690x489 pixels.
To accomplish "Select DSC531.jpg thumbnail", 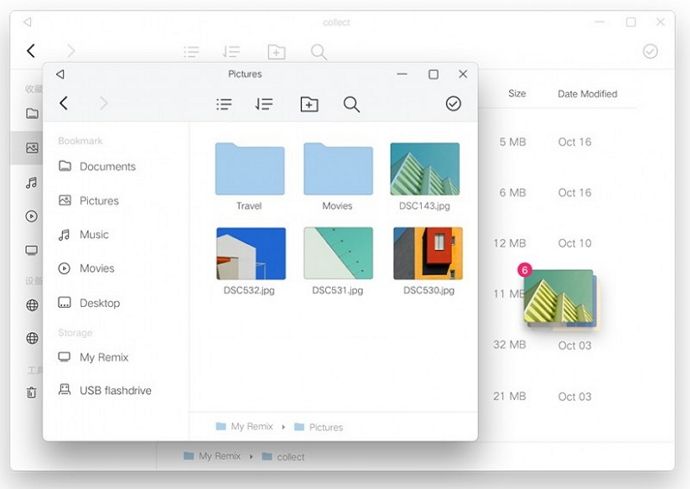I will click(x=338, y=254).
